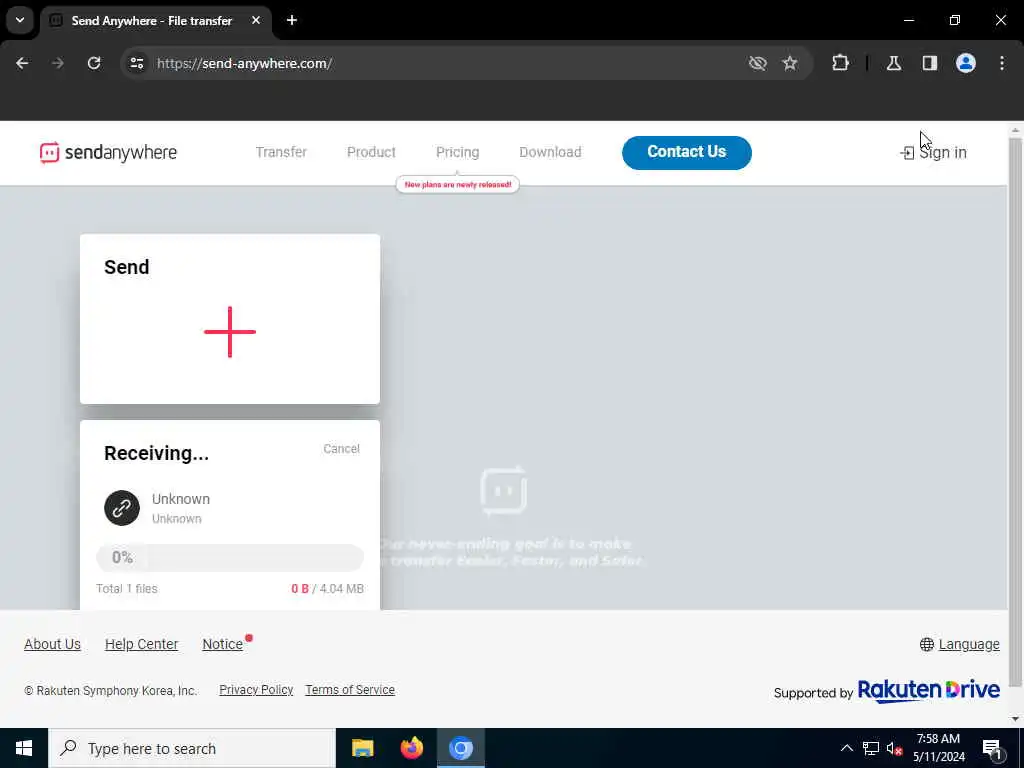The height and width of the screenshot is (768, 1024).
Task: Open Chrome three-dot menu
Action: (1002, 63)
